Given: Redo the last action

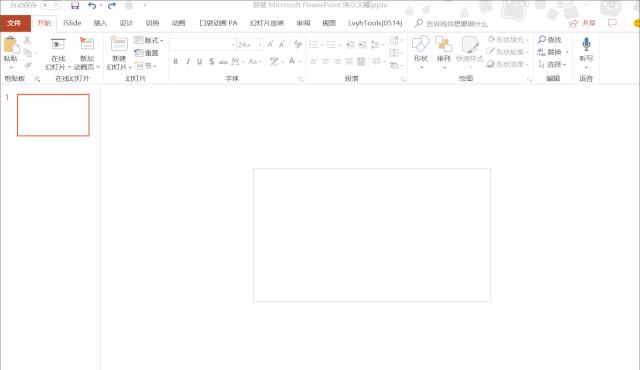Looking at the screenshot, I should pyautogui.click(x=112, y=6).
